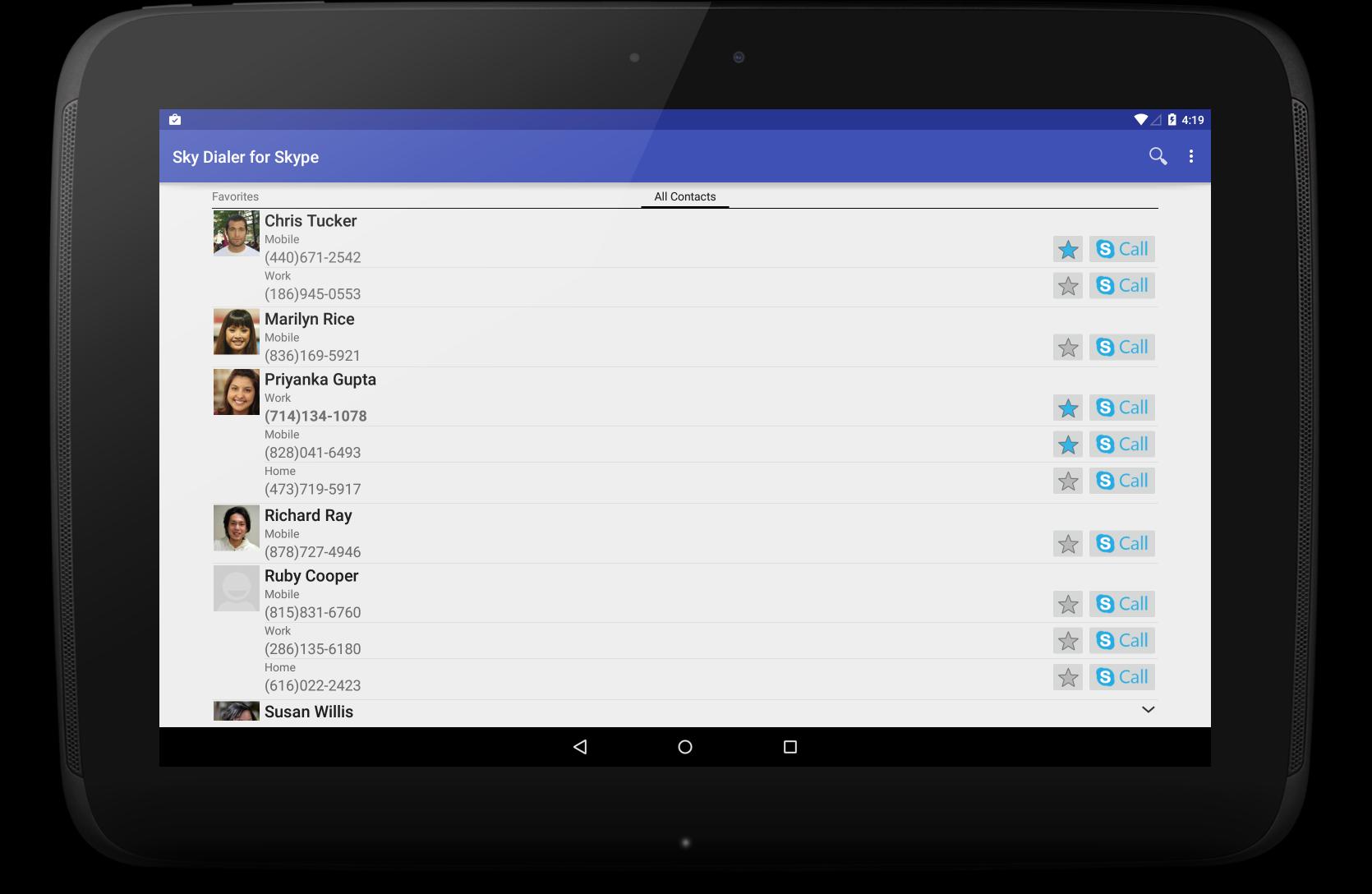Select the Priyanka Gupta name

click(320, 380)
